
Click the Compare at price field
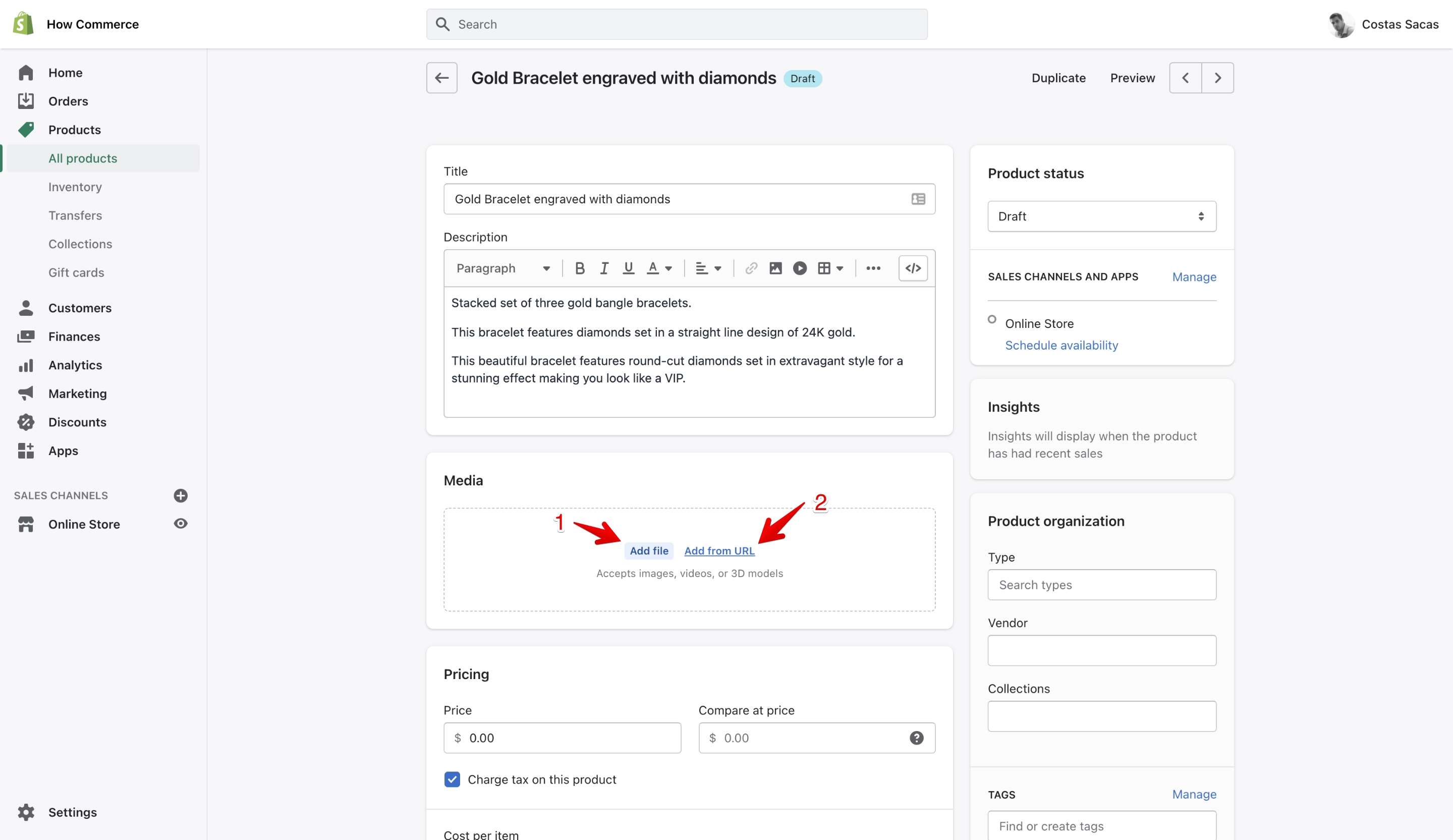coord(816,738)
